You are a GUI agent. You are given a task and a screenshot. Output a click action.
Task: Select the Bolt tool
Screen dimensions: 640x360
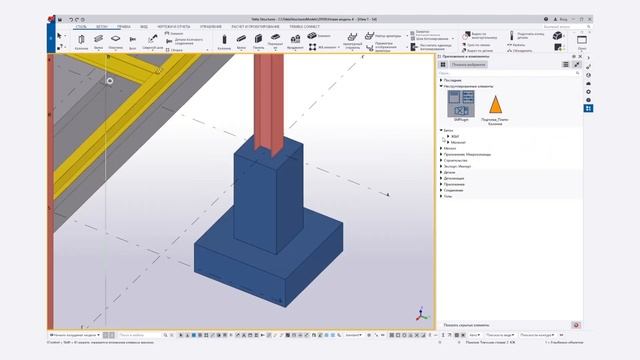(x=133, y=41)
